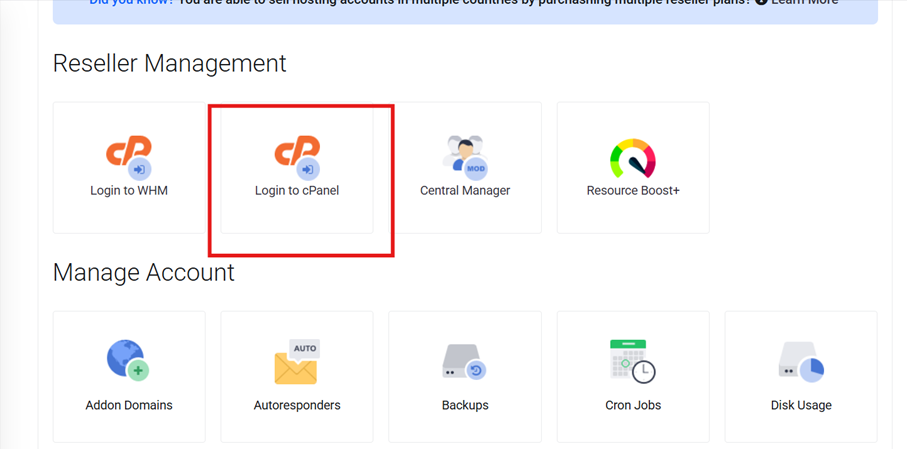Click the "Cron Jobs" text label
907x449 pixels.
(x=633, y=405)
